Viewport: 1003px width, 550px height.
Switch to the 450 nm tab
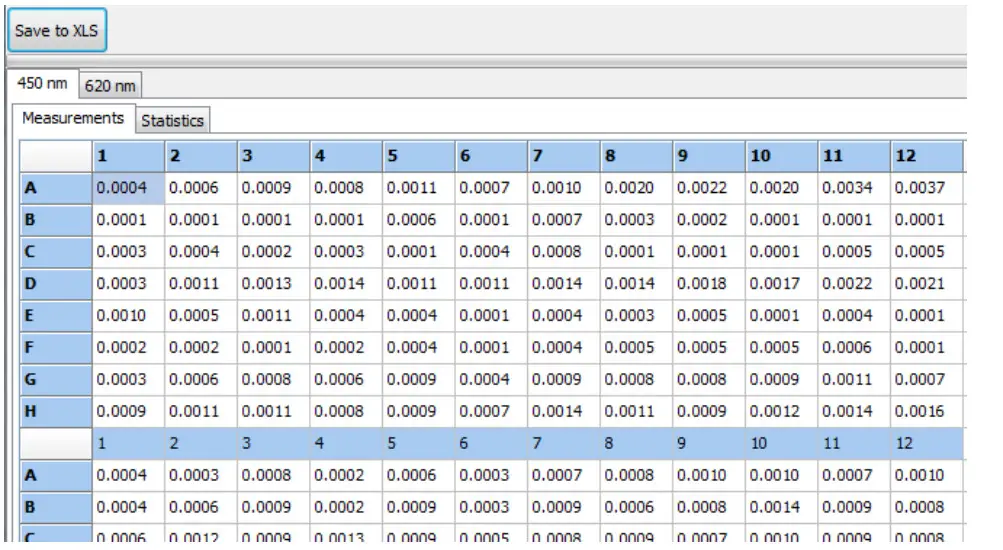click(x=42, y=84)
